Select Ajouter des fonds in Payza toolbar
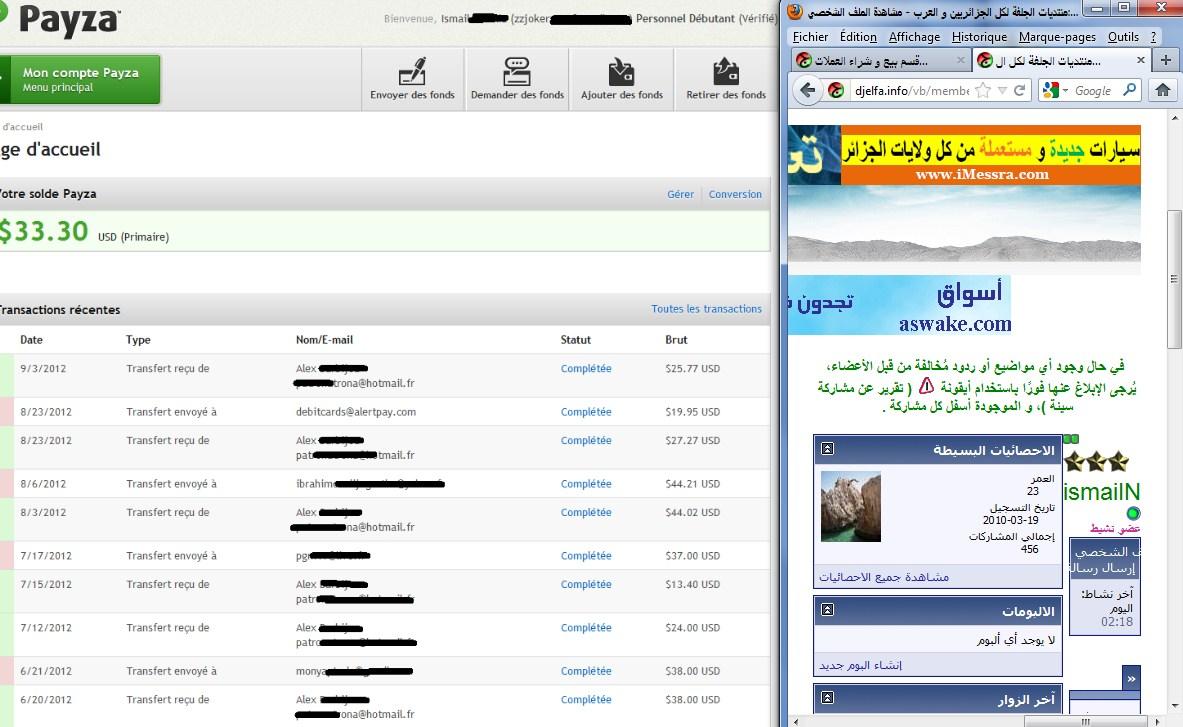Image resolution: width=1183 pixels, height=727 pixels. point(622,79)
